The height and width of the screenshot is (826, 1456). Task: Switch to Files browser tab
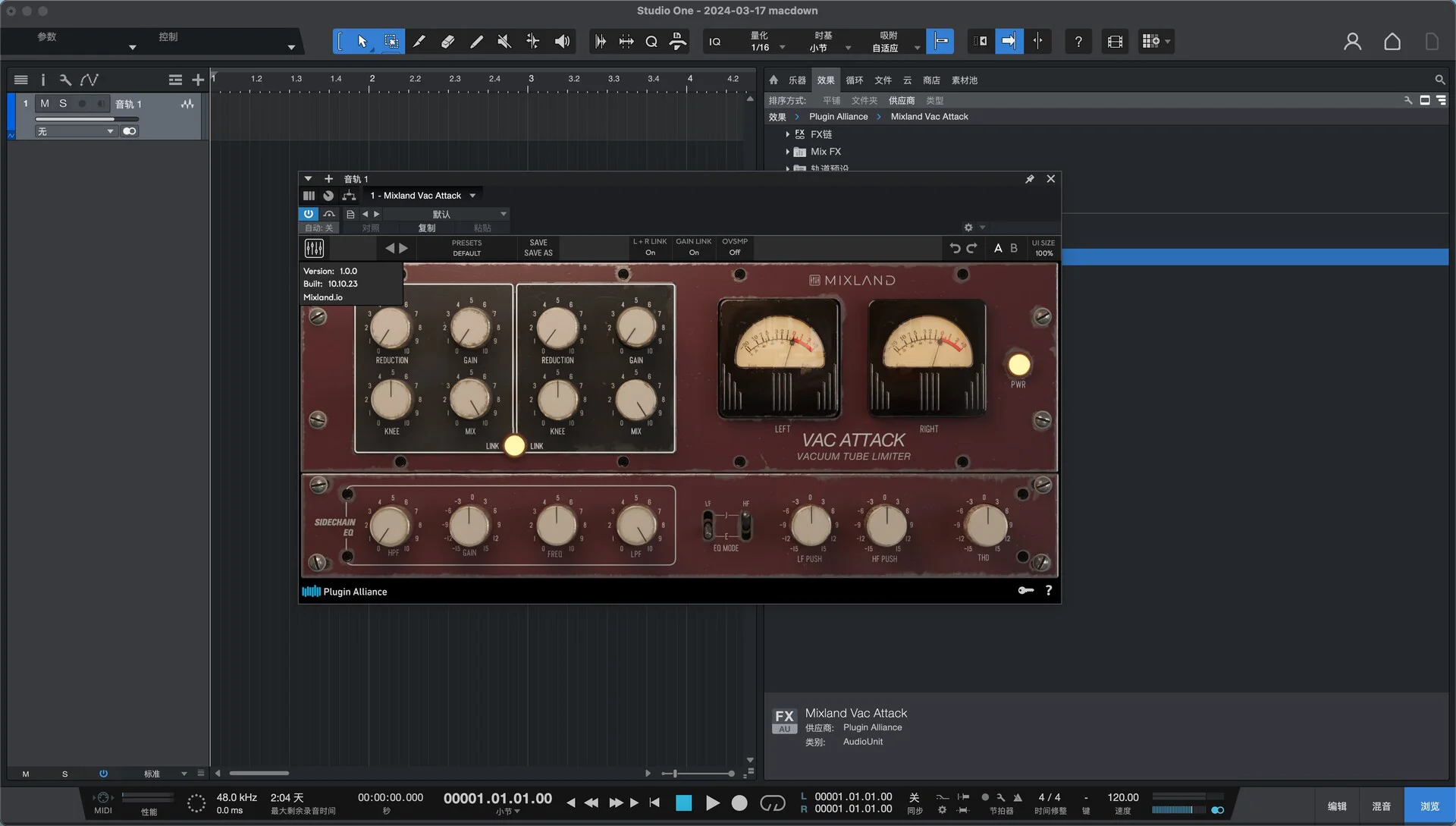point(883,80)
